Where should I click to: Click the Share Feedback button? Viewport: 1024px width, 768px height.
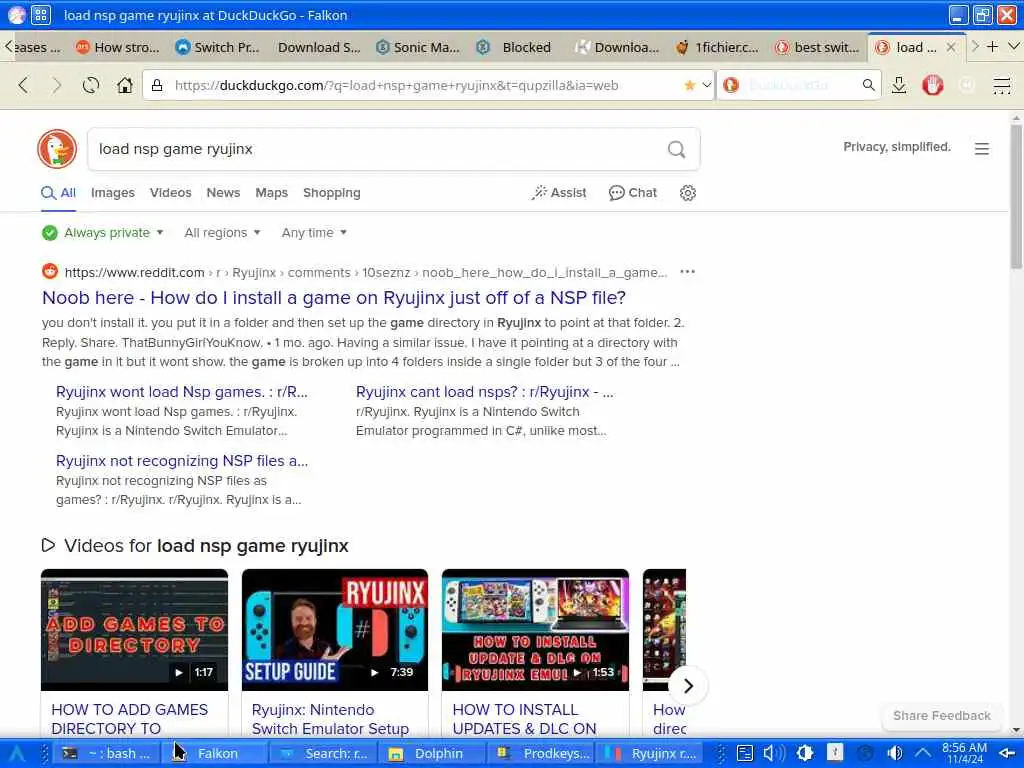(x=942, y=716)
